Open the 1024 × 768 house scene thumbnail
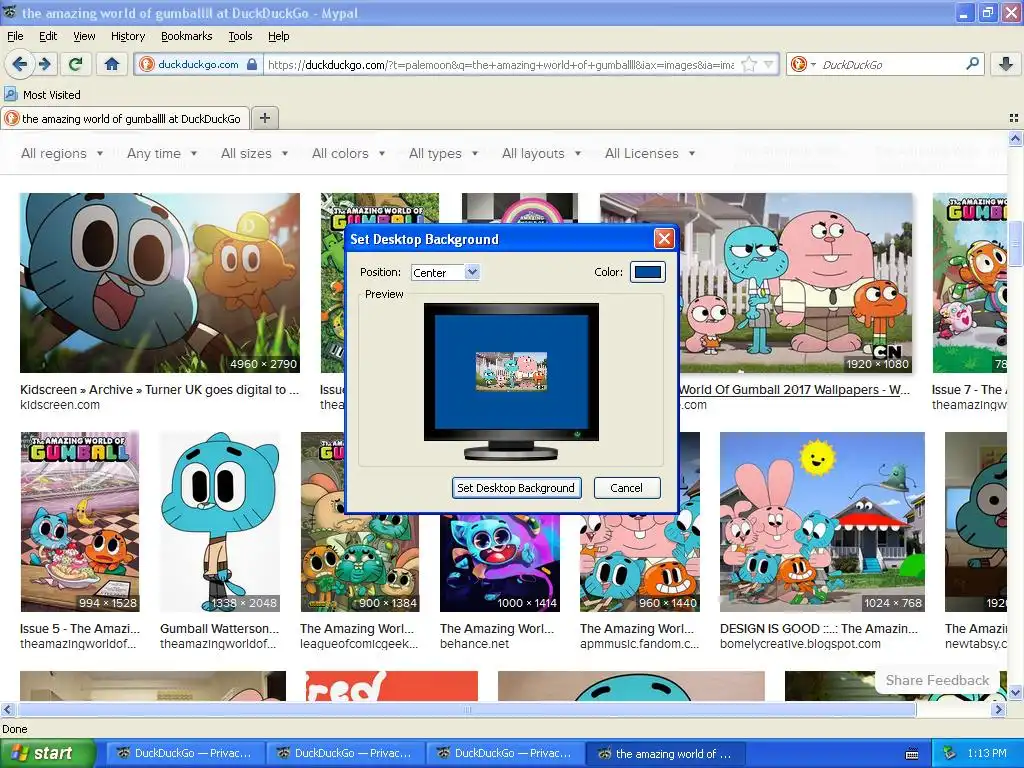This screenshot has height=768, width=1024. point(822,522)
